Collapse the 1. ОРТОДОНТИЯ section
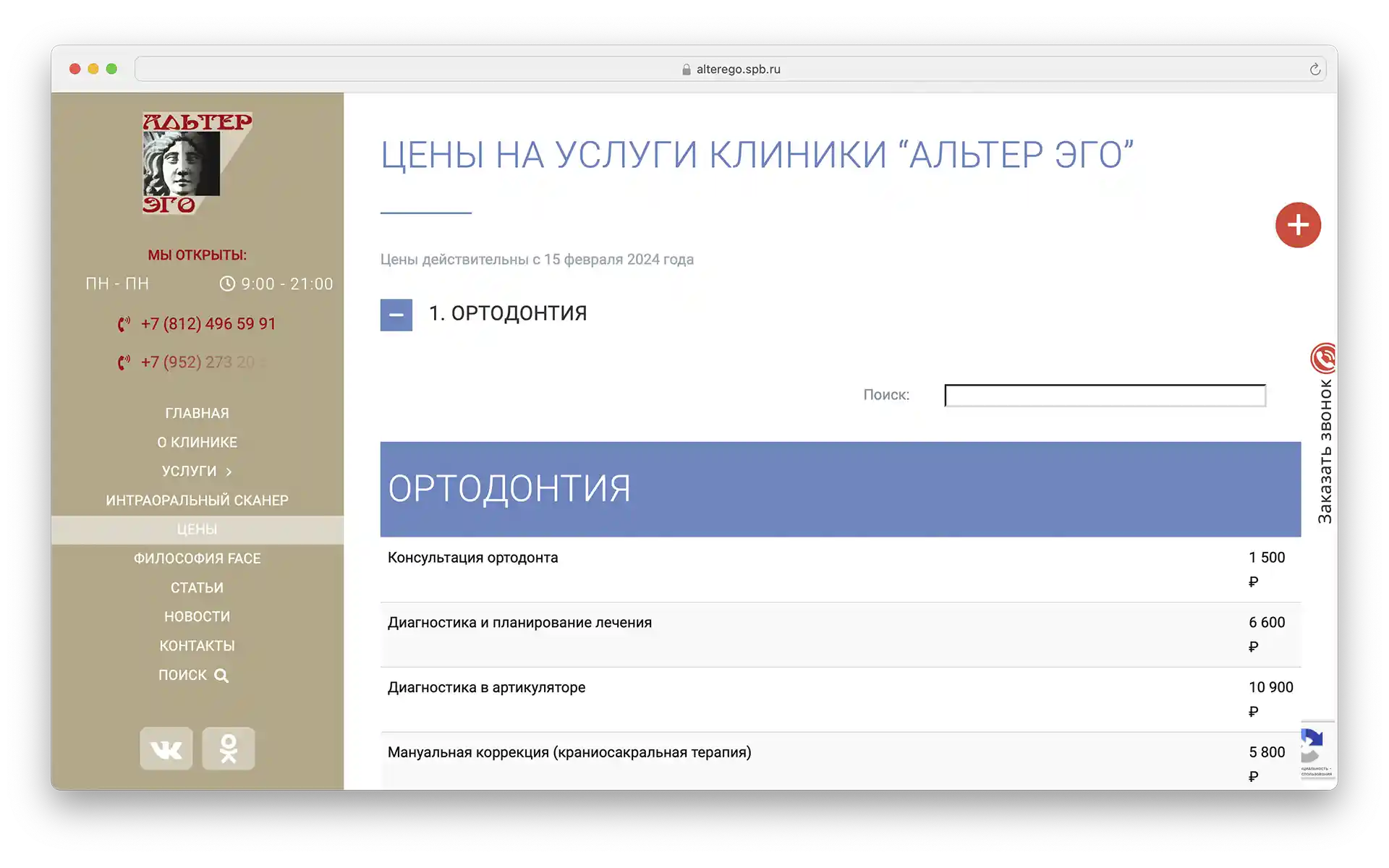 point(396,315)
